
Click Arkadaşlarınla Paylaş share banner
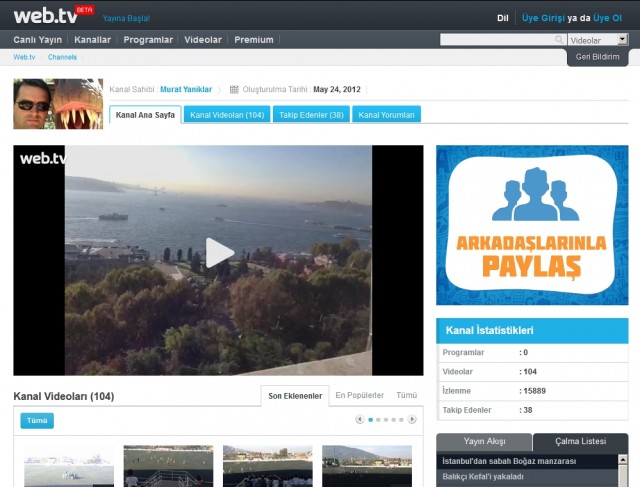pyautogui.click(x=532, y=225)
